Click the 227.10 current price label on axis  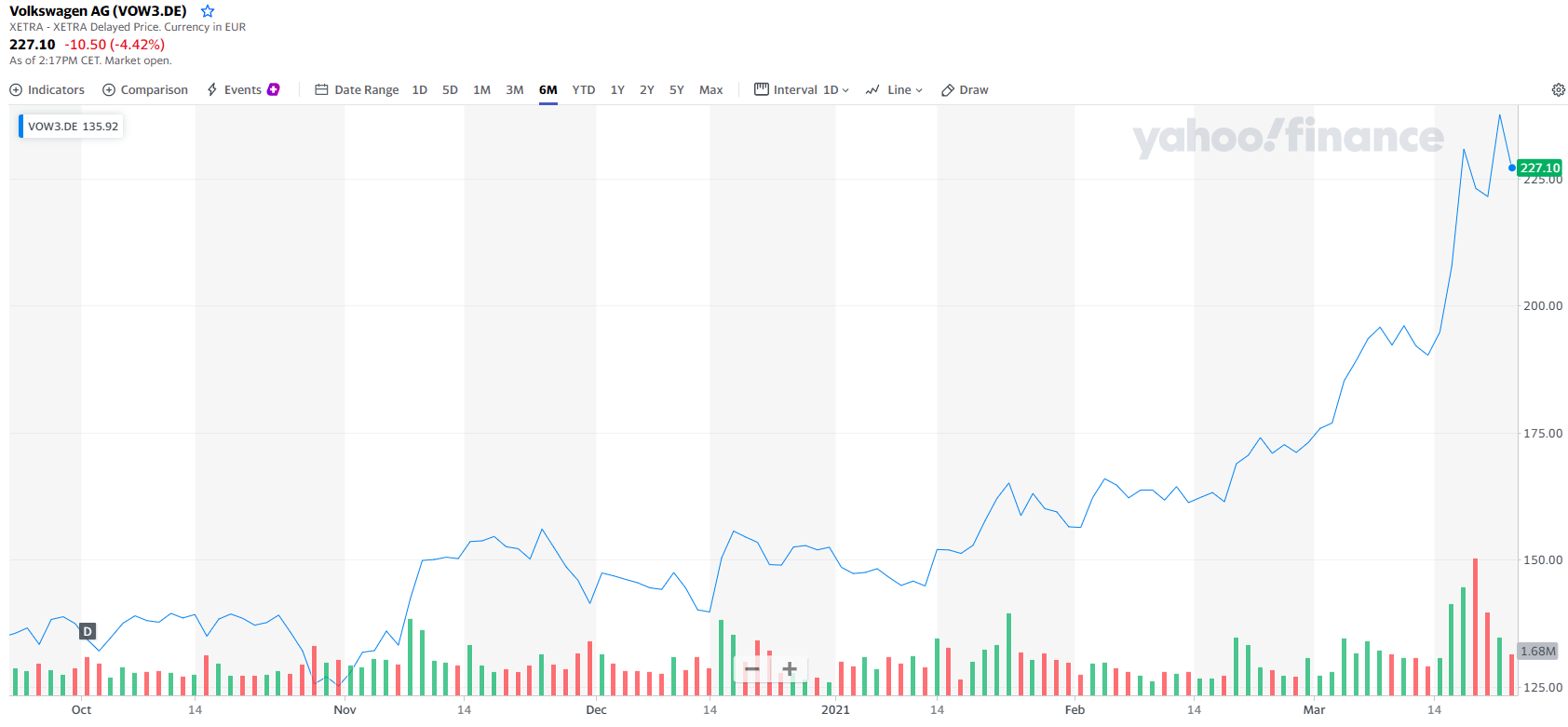click(1539, 168)
